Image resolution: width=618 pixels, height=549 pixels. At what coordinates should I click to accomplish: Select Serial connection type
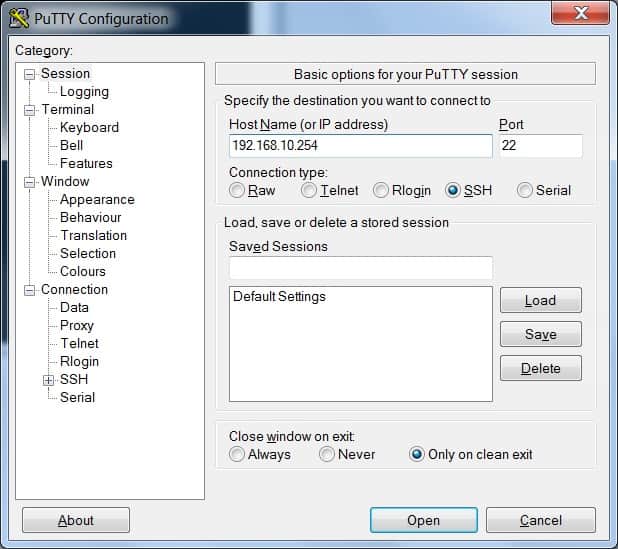coord(525,190)
